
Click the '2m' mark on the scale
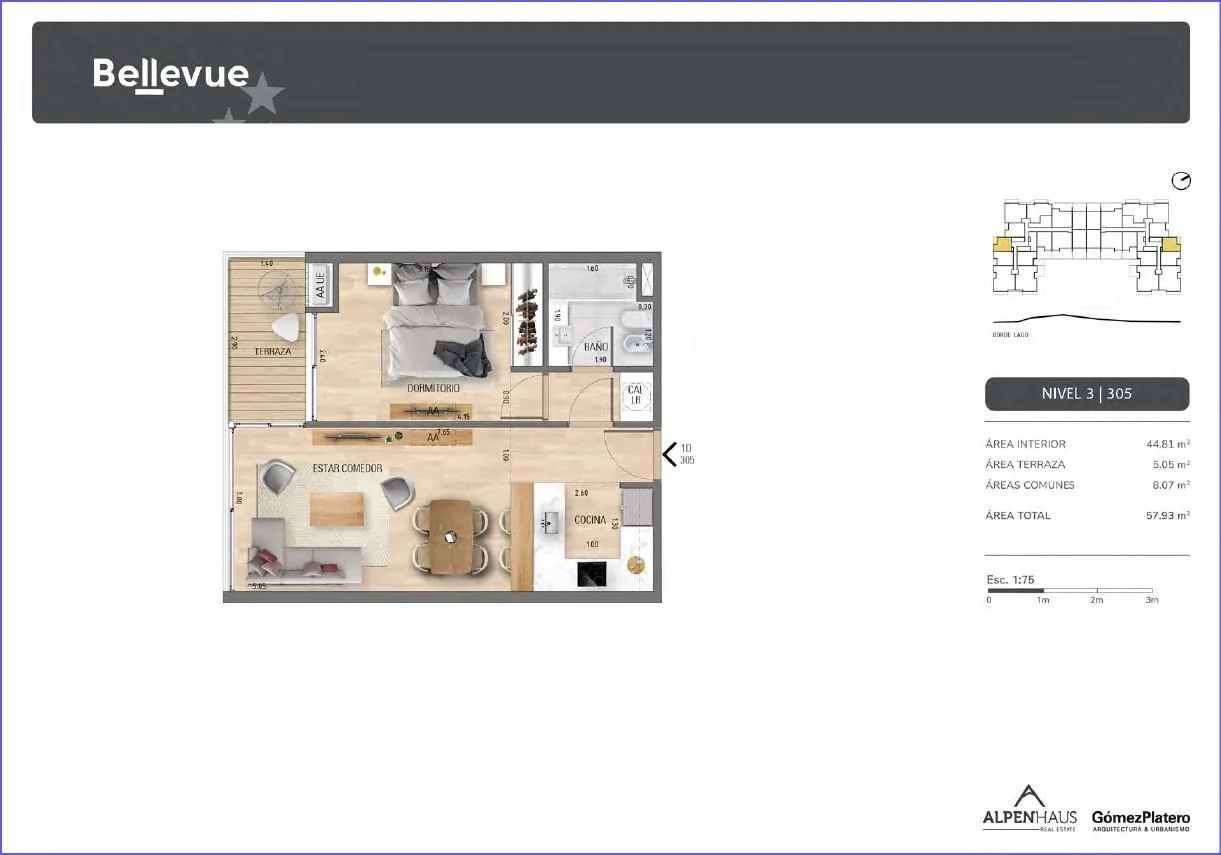click(x=1097, y=600)
